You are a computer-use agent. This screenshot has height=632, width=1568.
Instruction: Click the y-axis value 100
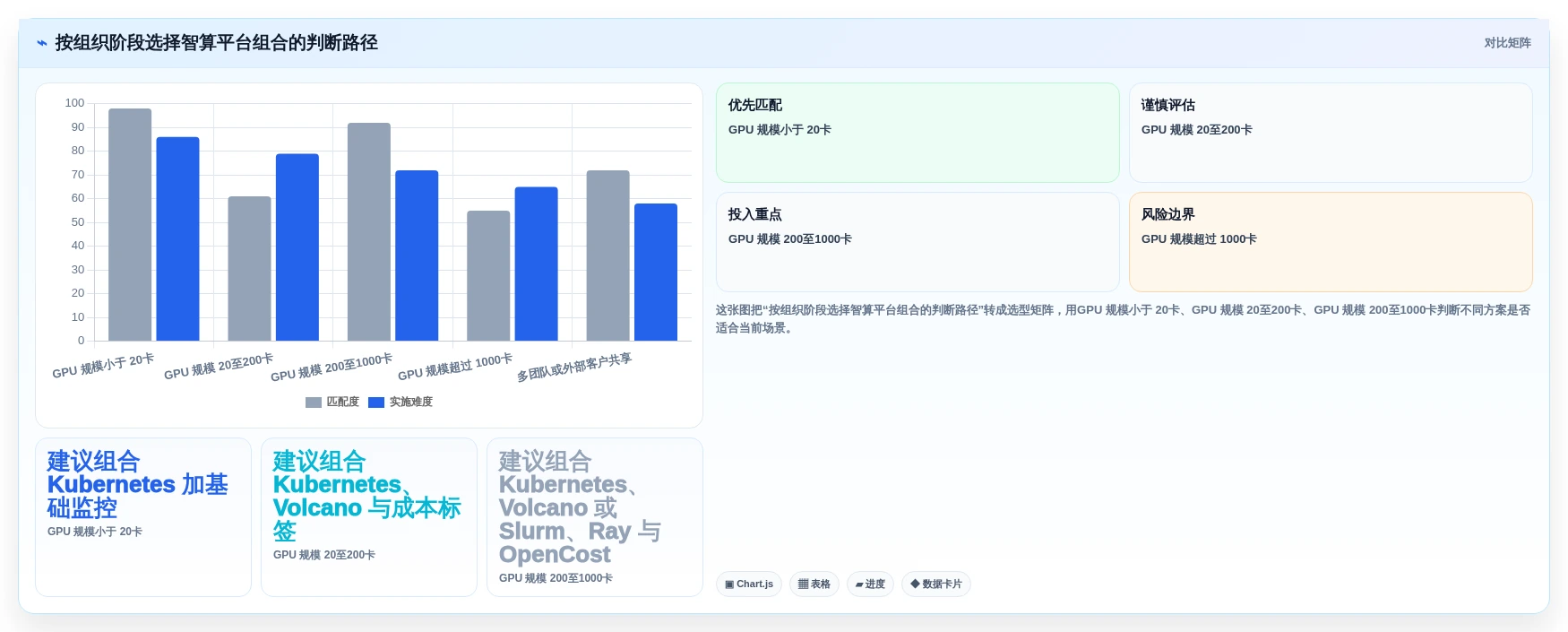[x=74, y=103]
